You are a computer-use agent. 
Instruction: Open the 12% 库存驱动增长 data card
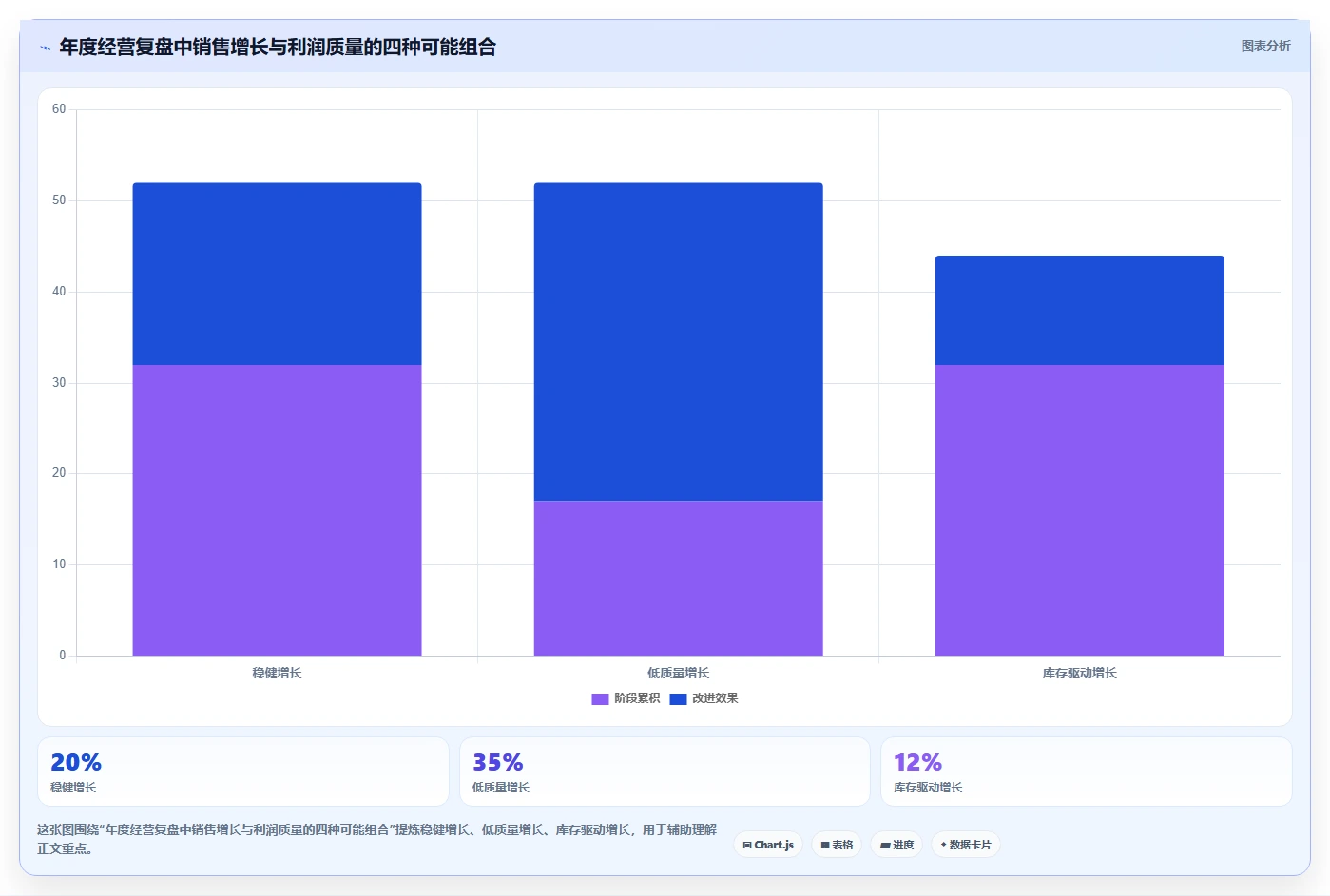pos(1086,772)
